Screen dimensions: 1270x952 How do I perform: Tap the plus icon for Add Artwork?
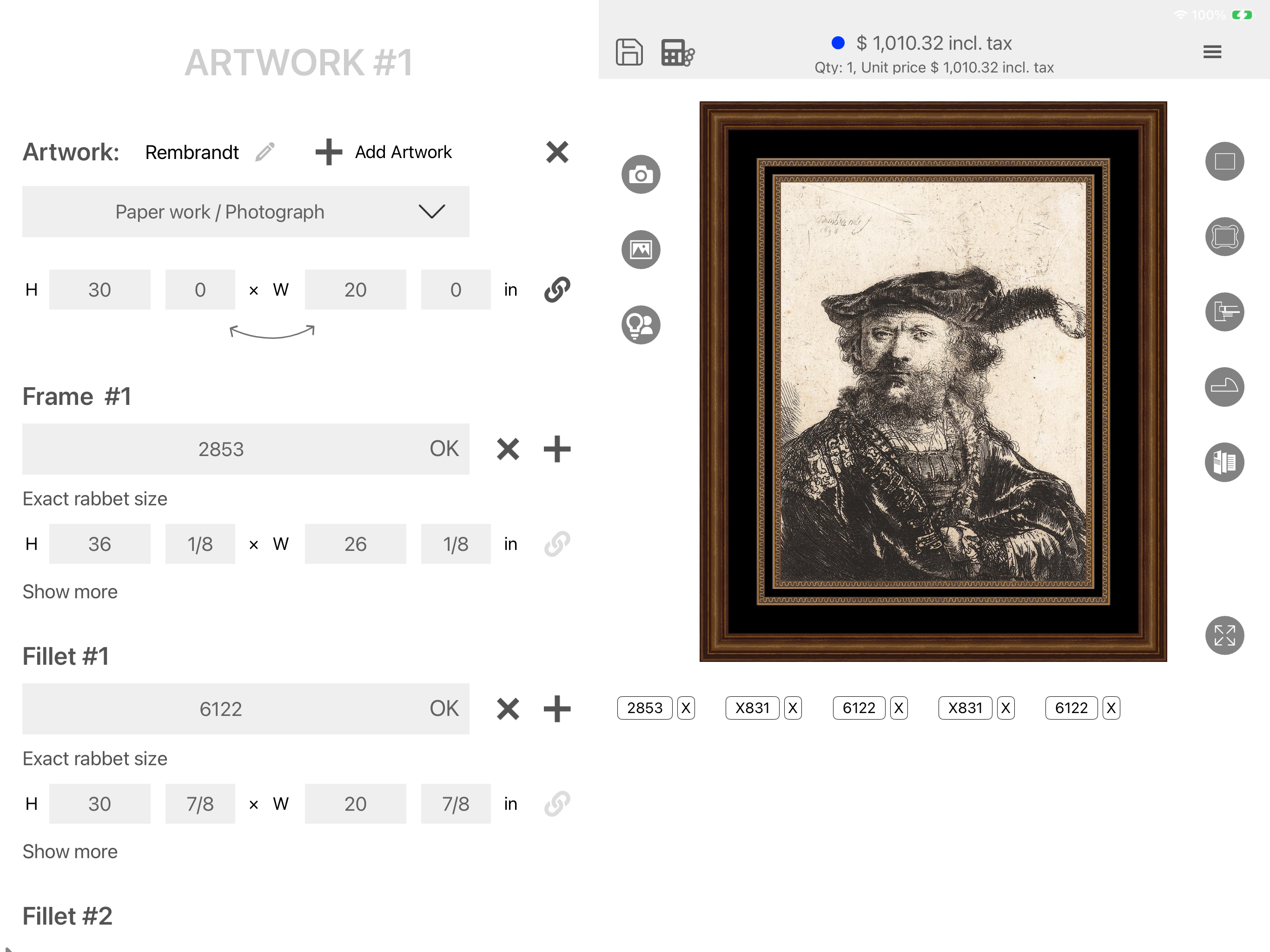329,152
